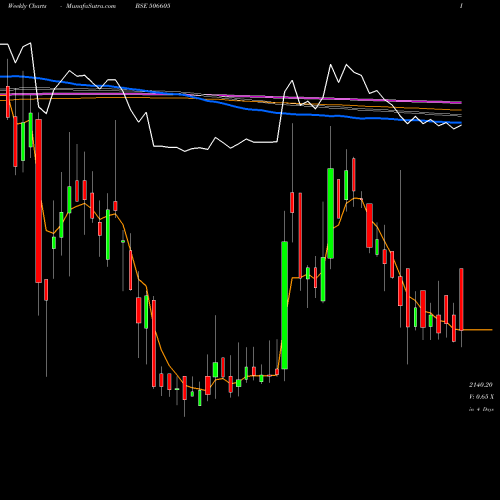This screenshot has height=500, width=500.
Task: Click the 'V: 0.65 X' volume text
Action: pos(481,397)
